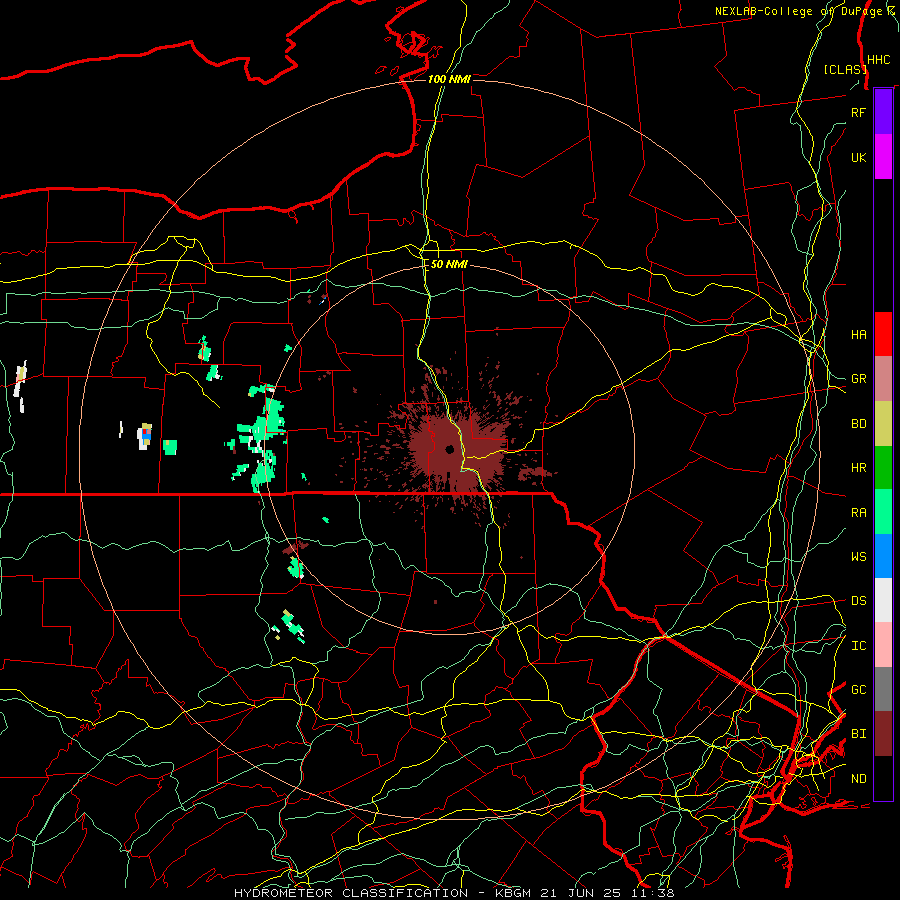Click the RF legend label
Viewport: 900px width, 900px height.
point(858,113)
